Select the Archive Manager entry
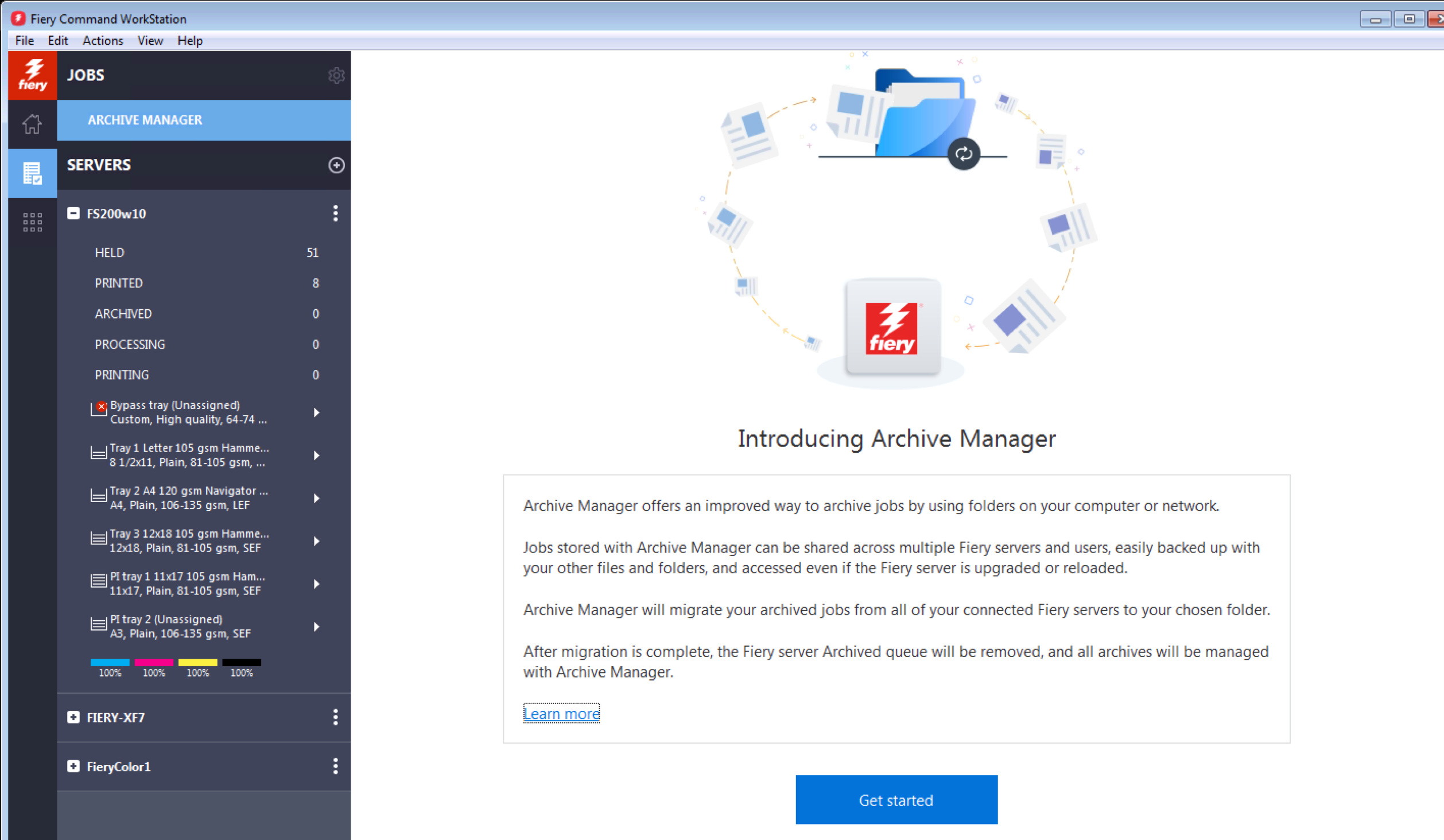Viewport: 1444px width, 840px height. point(204,120)
